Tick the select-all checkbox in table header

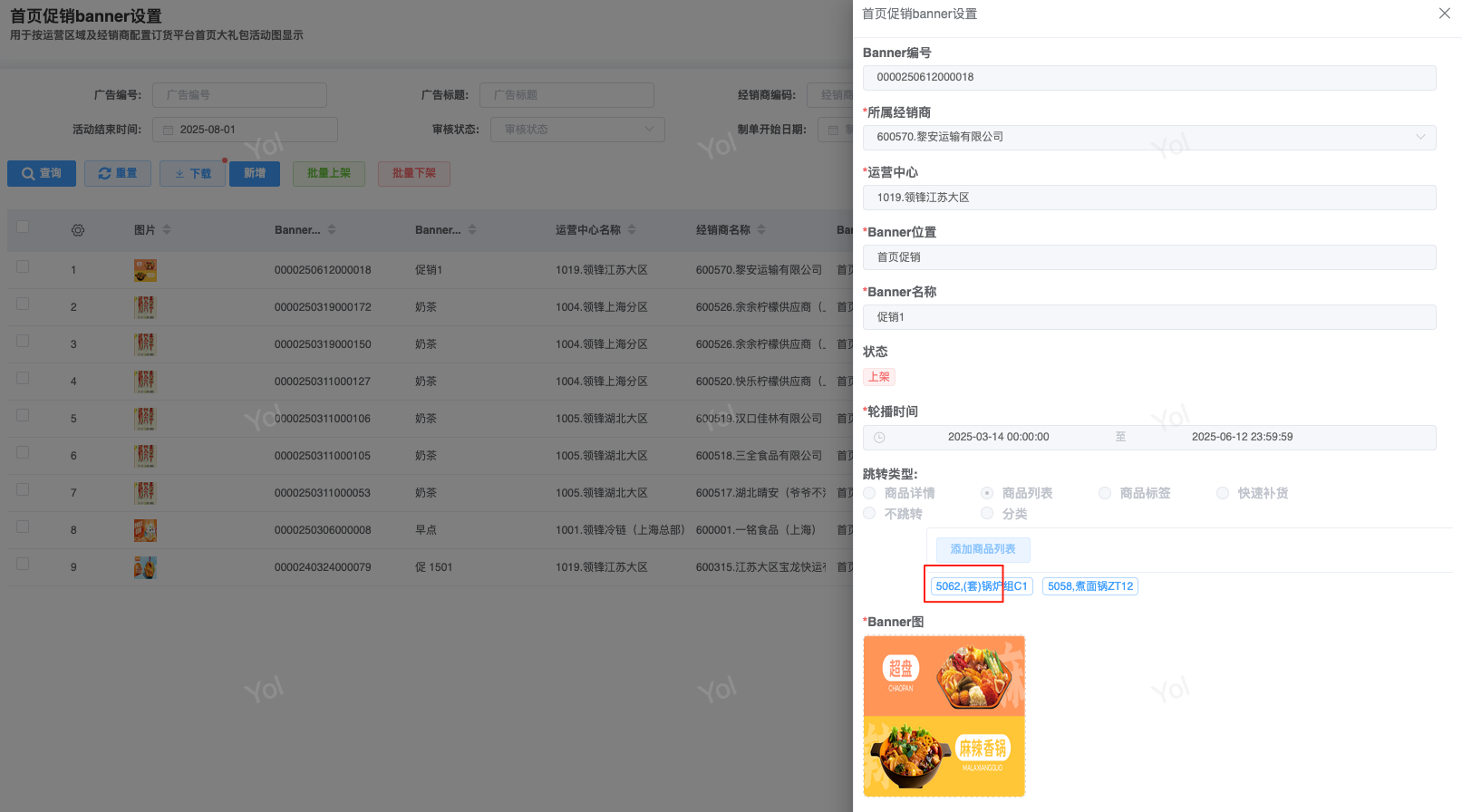(23, 227)
